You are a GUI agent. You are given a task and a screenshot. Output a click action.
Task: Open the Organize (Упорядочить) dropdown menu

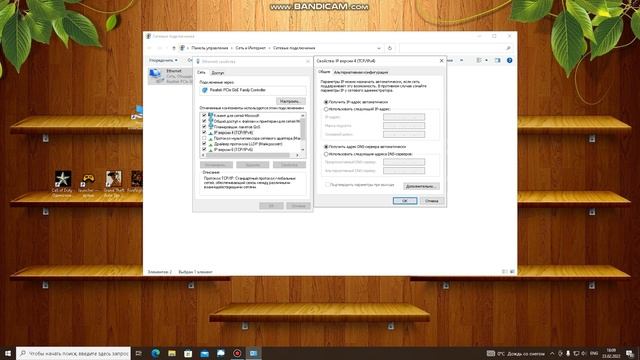pos(163,60)
